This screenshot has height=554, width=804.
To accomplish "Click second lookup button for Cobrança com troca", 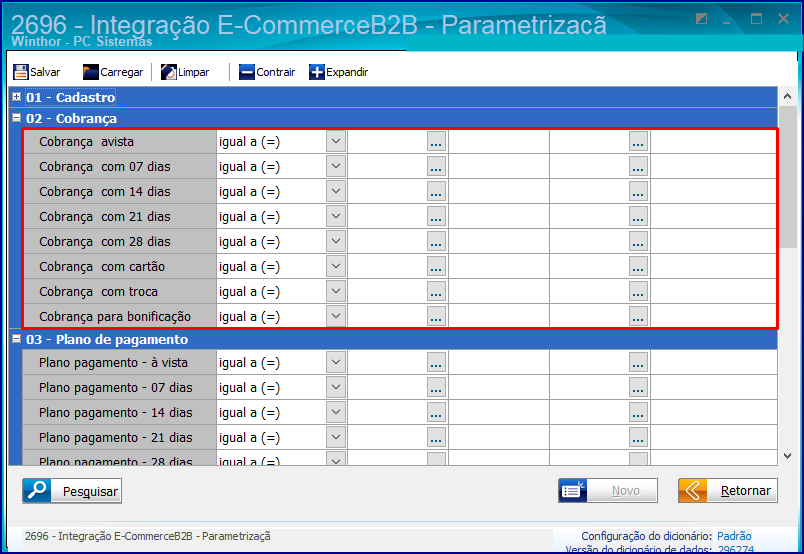I will click(x=638, y=291).
